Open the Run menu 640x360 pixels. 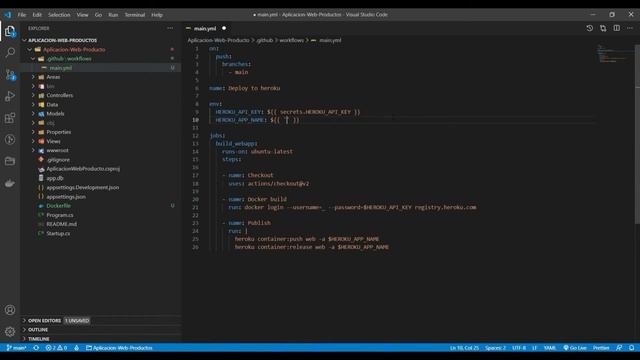pos(113,15)
